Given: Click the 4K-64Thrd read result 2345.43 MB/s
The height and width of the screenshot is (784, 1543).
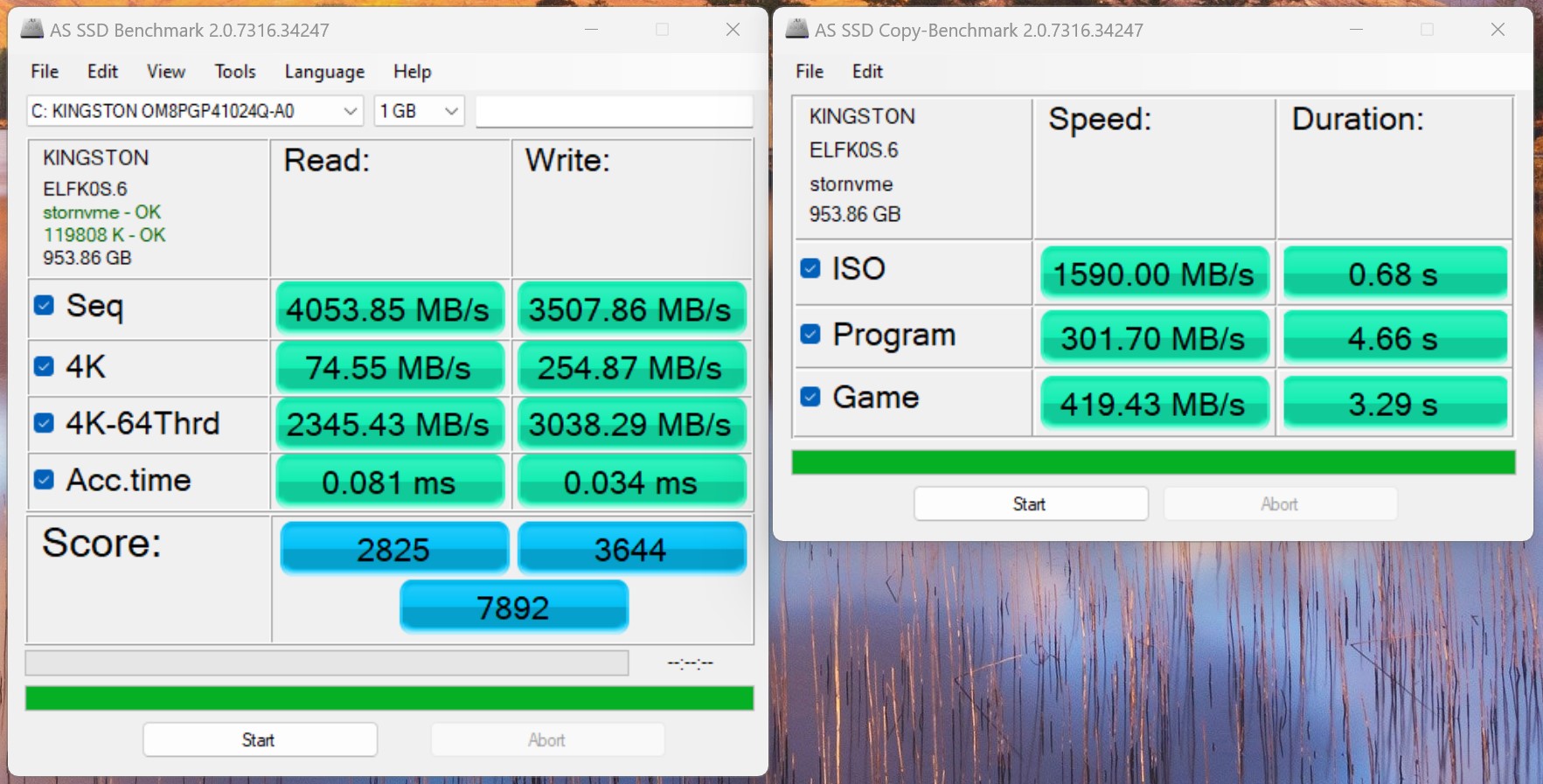Looking at the screenshot, I should (389, 425).
